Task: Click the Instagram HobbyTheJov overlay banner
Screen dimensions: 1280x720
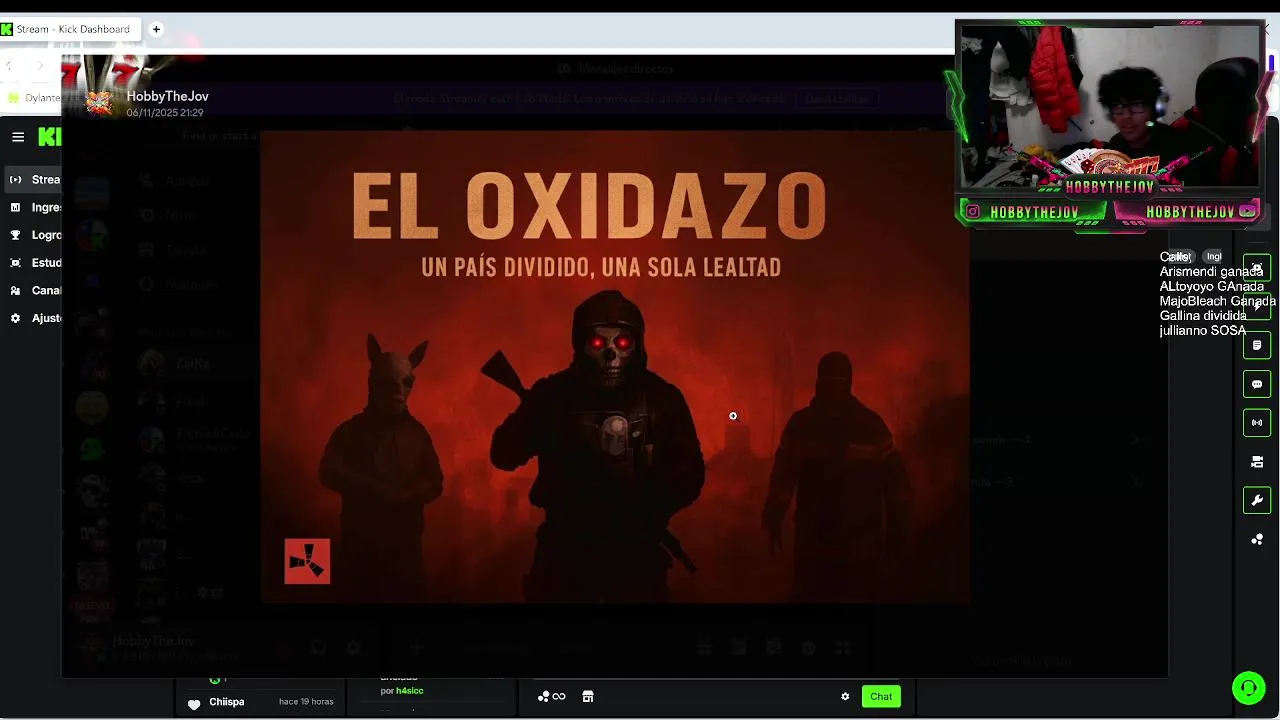Action: point(1033,212)
